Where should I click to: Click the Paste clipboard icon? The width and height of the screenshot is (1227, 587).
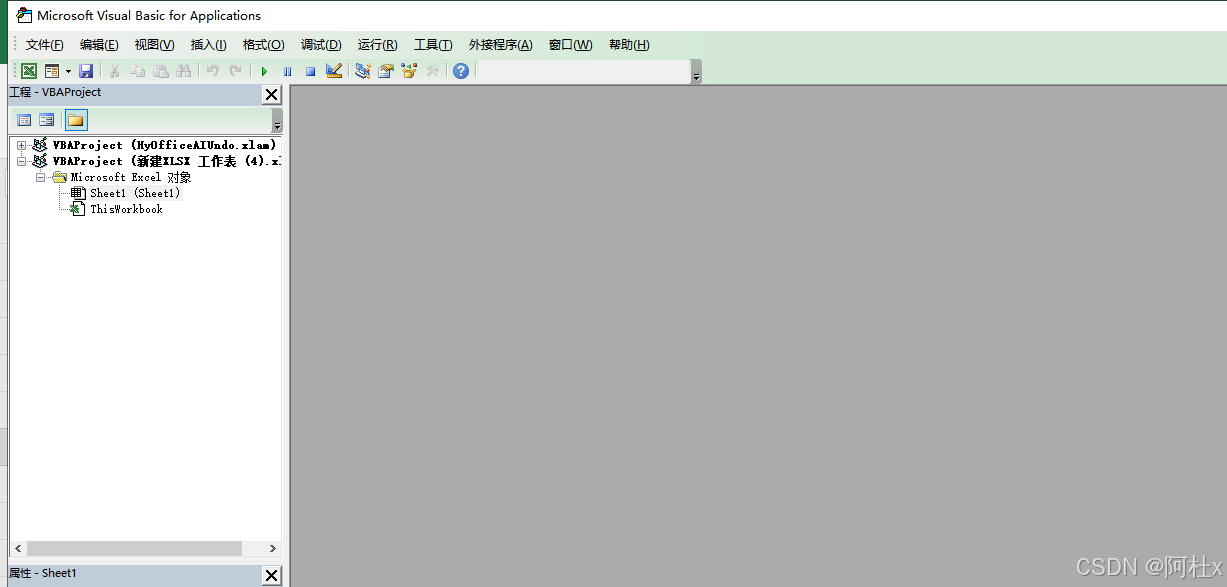160,71
